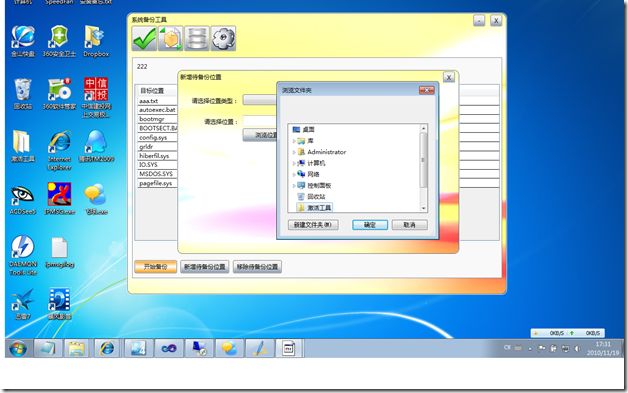
Task: Click the 请选择位置 text field
Action: coord(260,121)
